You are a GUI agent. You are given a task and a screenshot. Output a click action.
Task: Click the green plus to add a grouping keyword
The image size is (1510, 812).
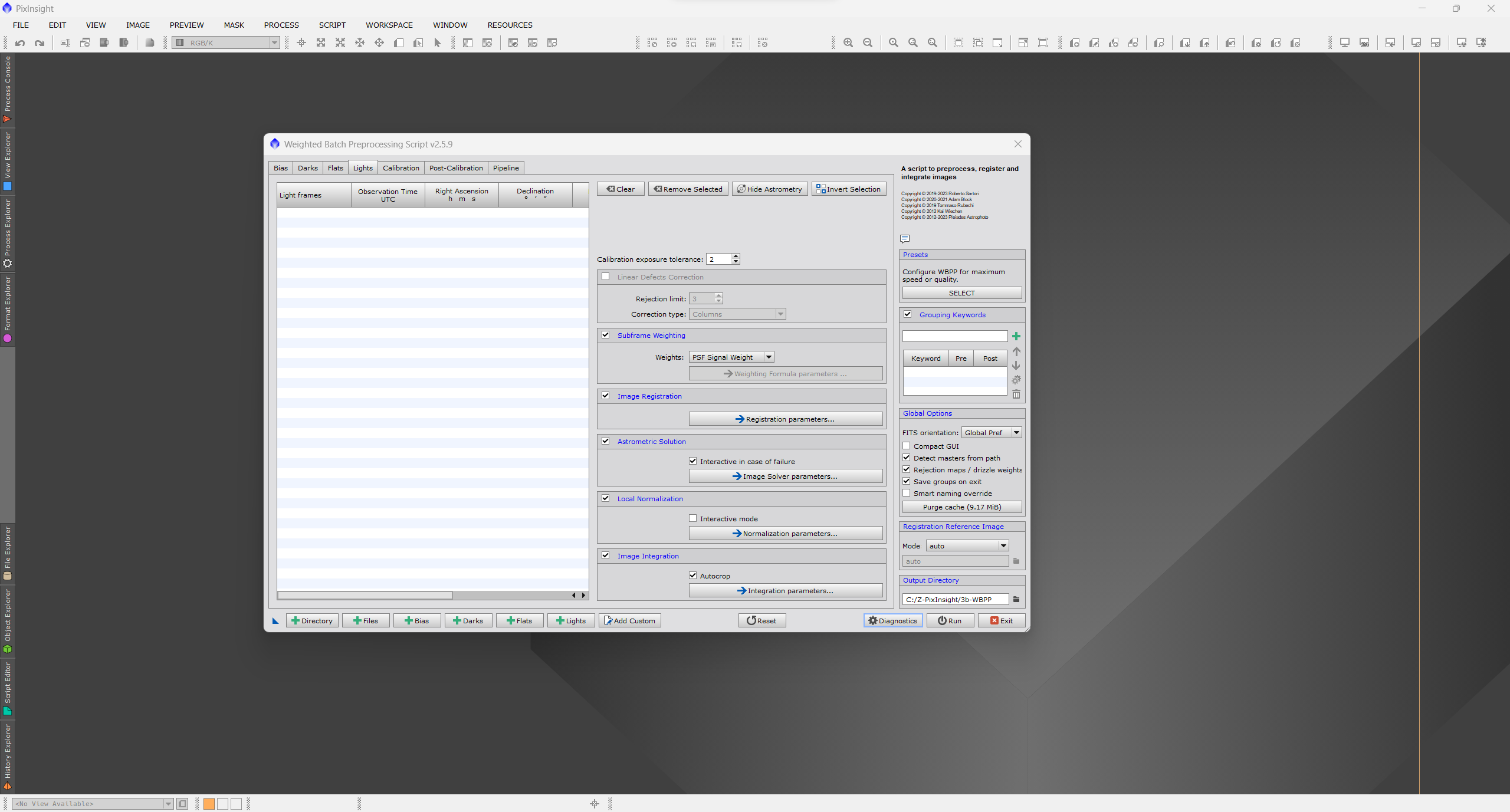1016,336
